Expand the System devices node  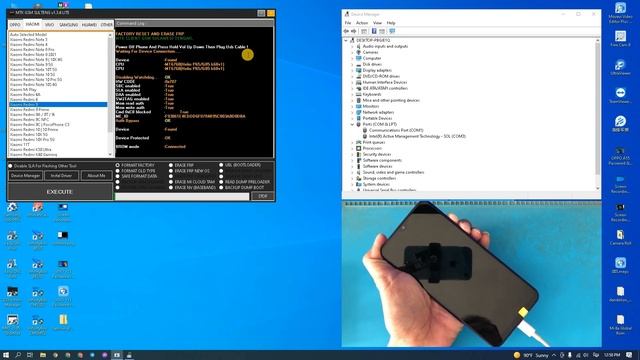(x=352, y=184)
